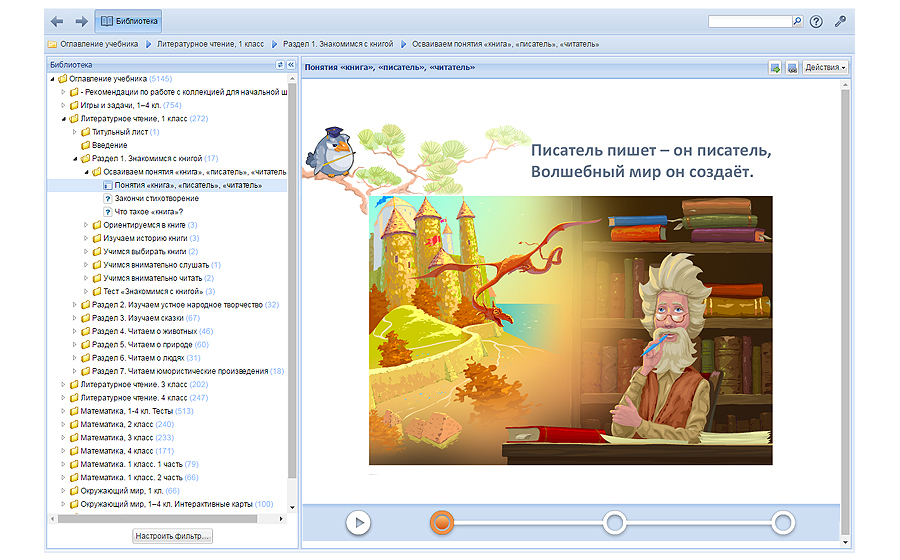Open the Действия dropdown menu
This screenshot has height=560, width=900.
825,67
